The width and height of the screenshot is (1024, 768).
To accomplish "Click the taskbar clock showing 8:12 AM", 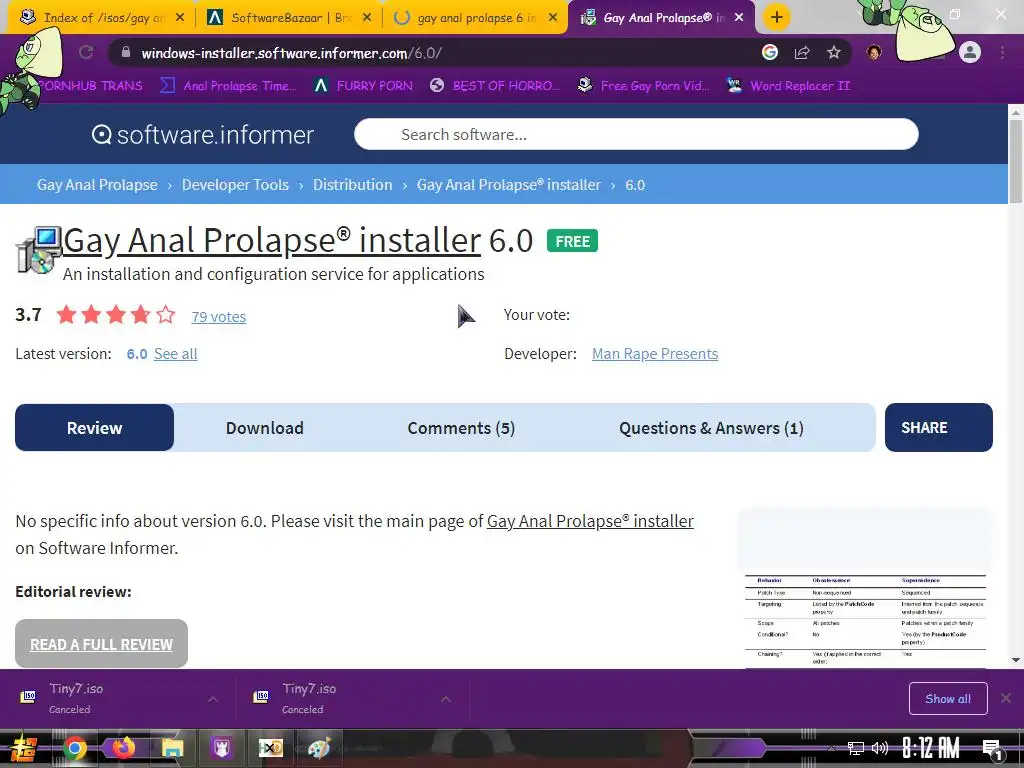I will (931, 748).
